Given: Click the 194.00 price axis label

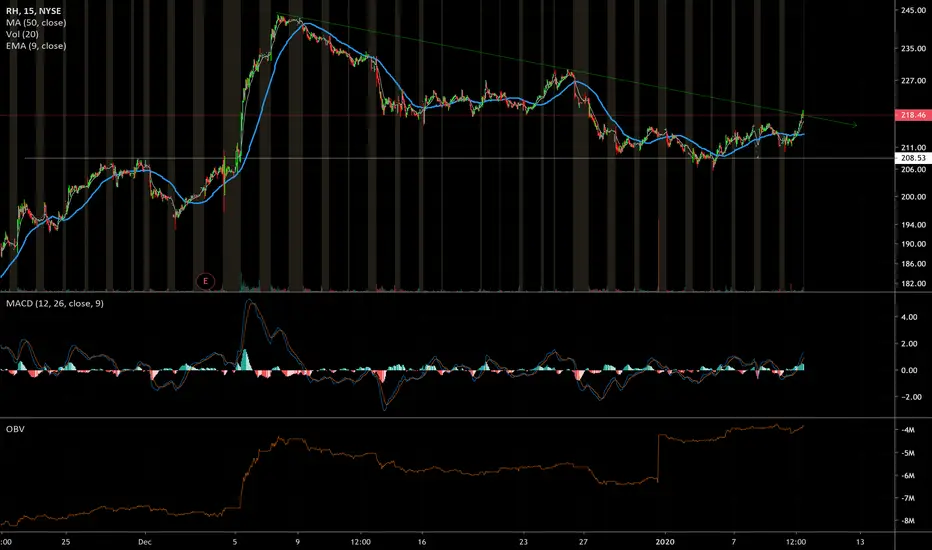Looking at the screenshot, I should tap(913, 225).
